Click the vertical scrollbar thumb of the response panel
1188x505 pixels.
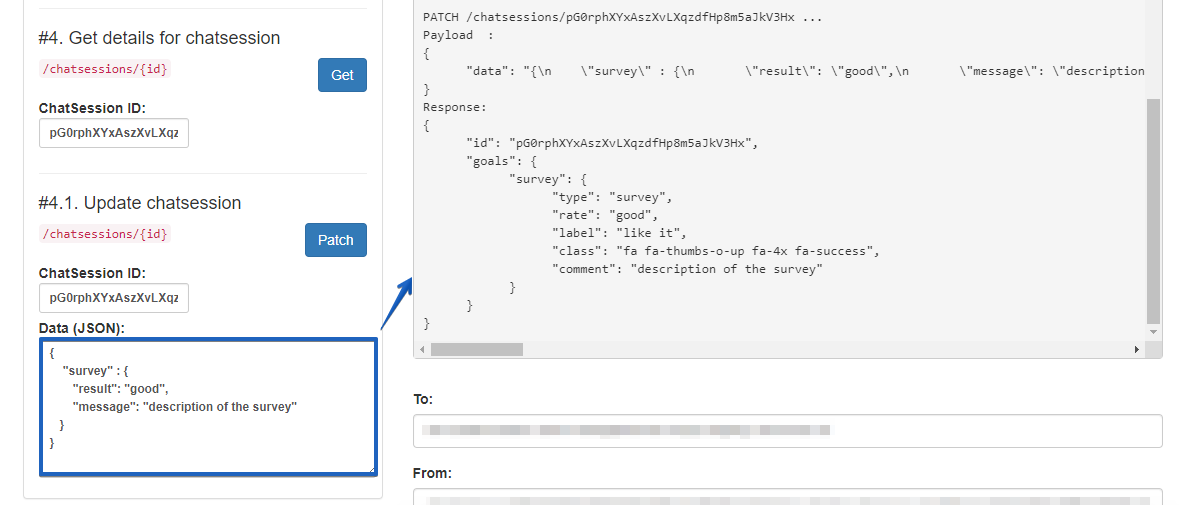pos(1153,210)
